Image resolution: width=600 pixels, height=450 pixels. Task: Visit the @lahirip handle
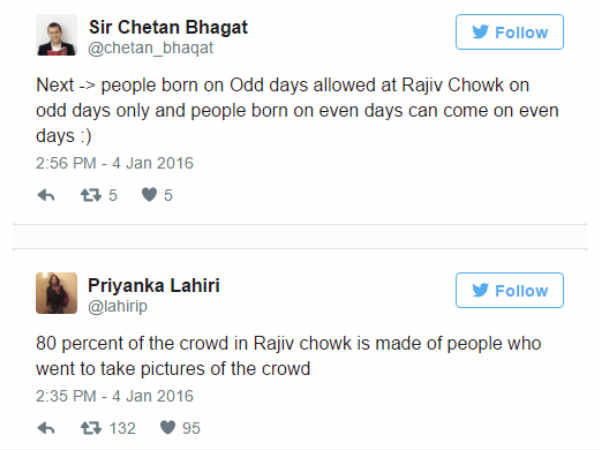pos(117,307)
